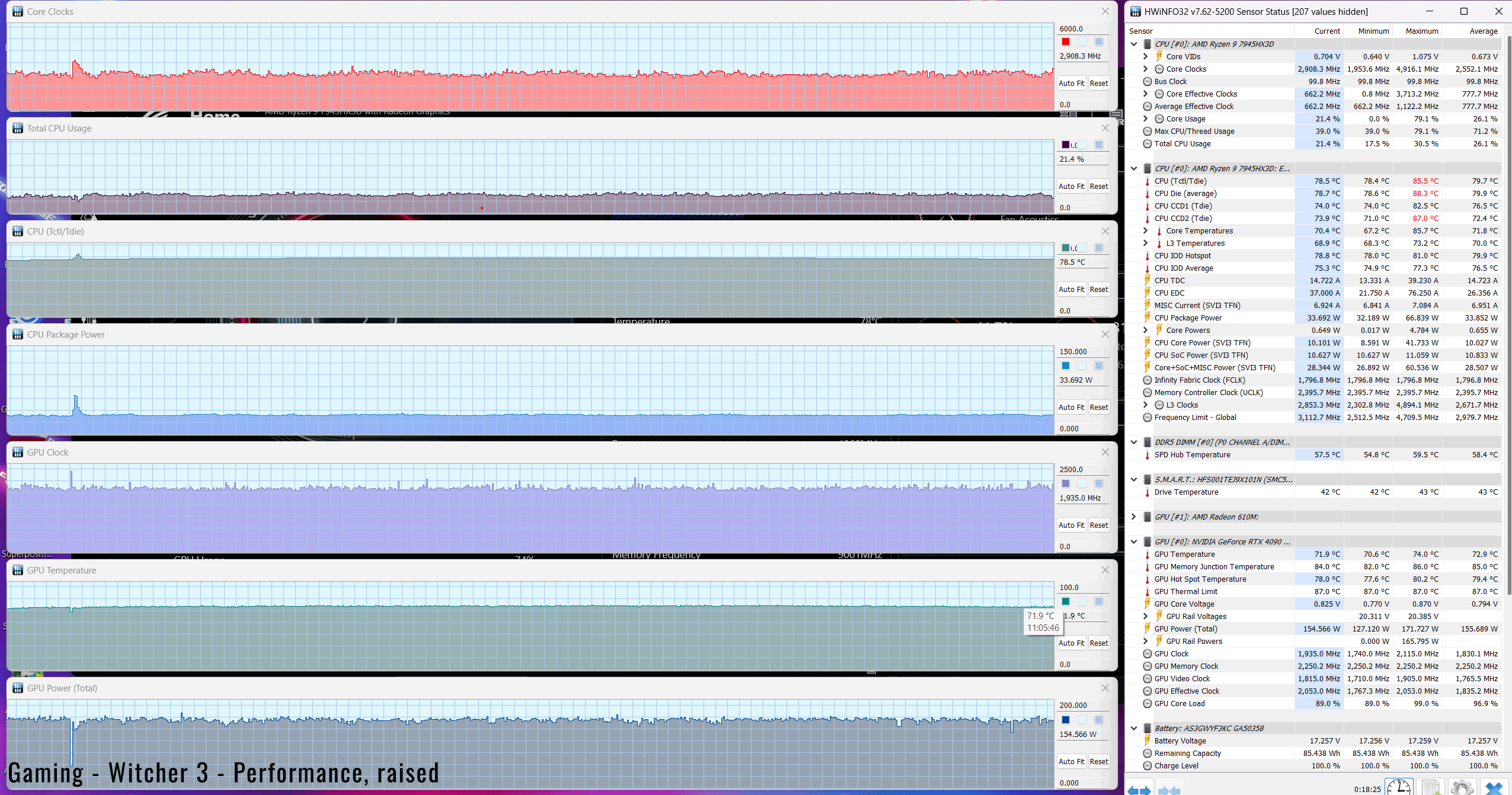Click Reset in CPU (Tctl/Tdie) graph
The image size is (1512, 795).
tap(1098, 289)
